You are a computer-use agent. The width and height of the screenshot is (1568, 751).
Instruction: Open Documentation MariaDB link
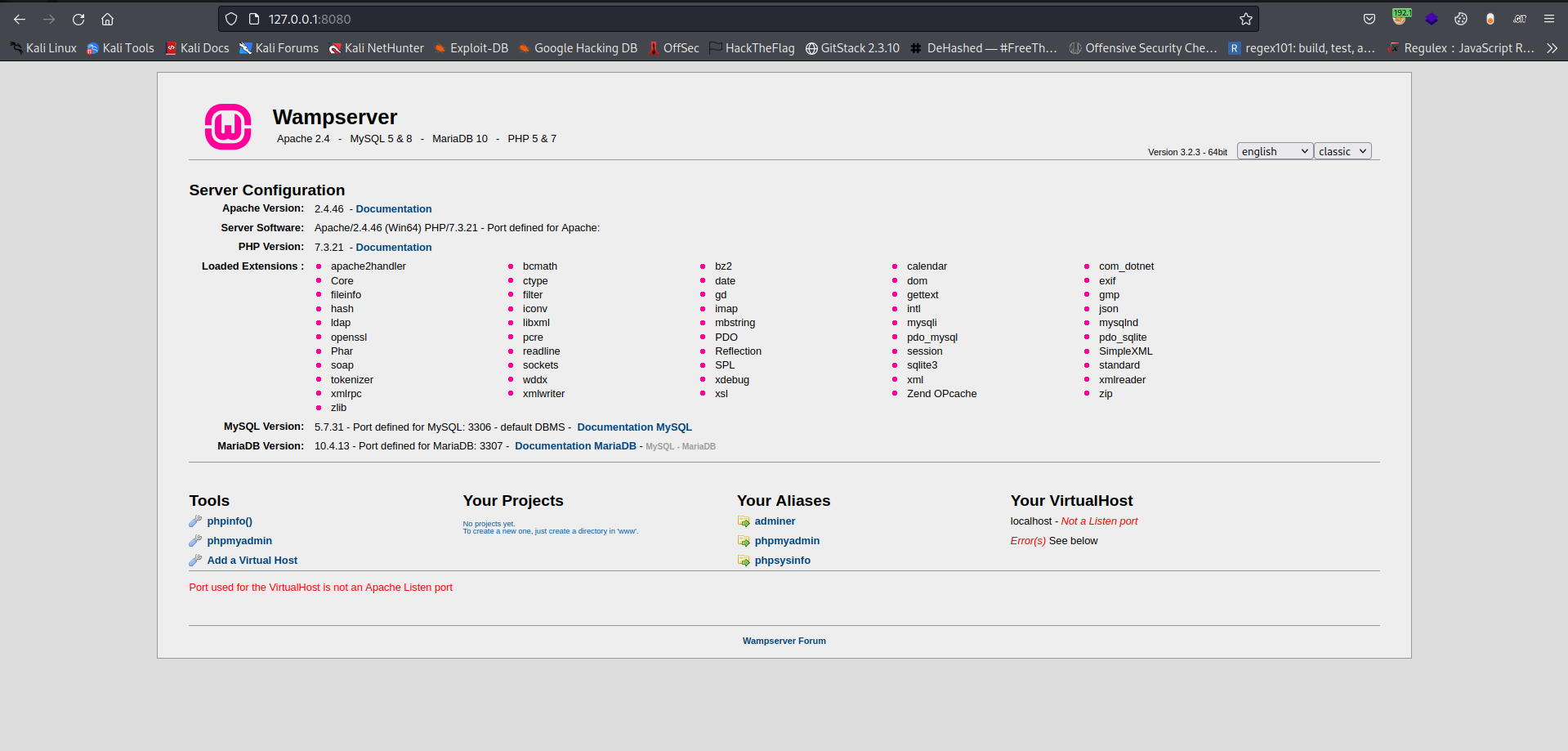click(x=575, y=446)
